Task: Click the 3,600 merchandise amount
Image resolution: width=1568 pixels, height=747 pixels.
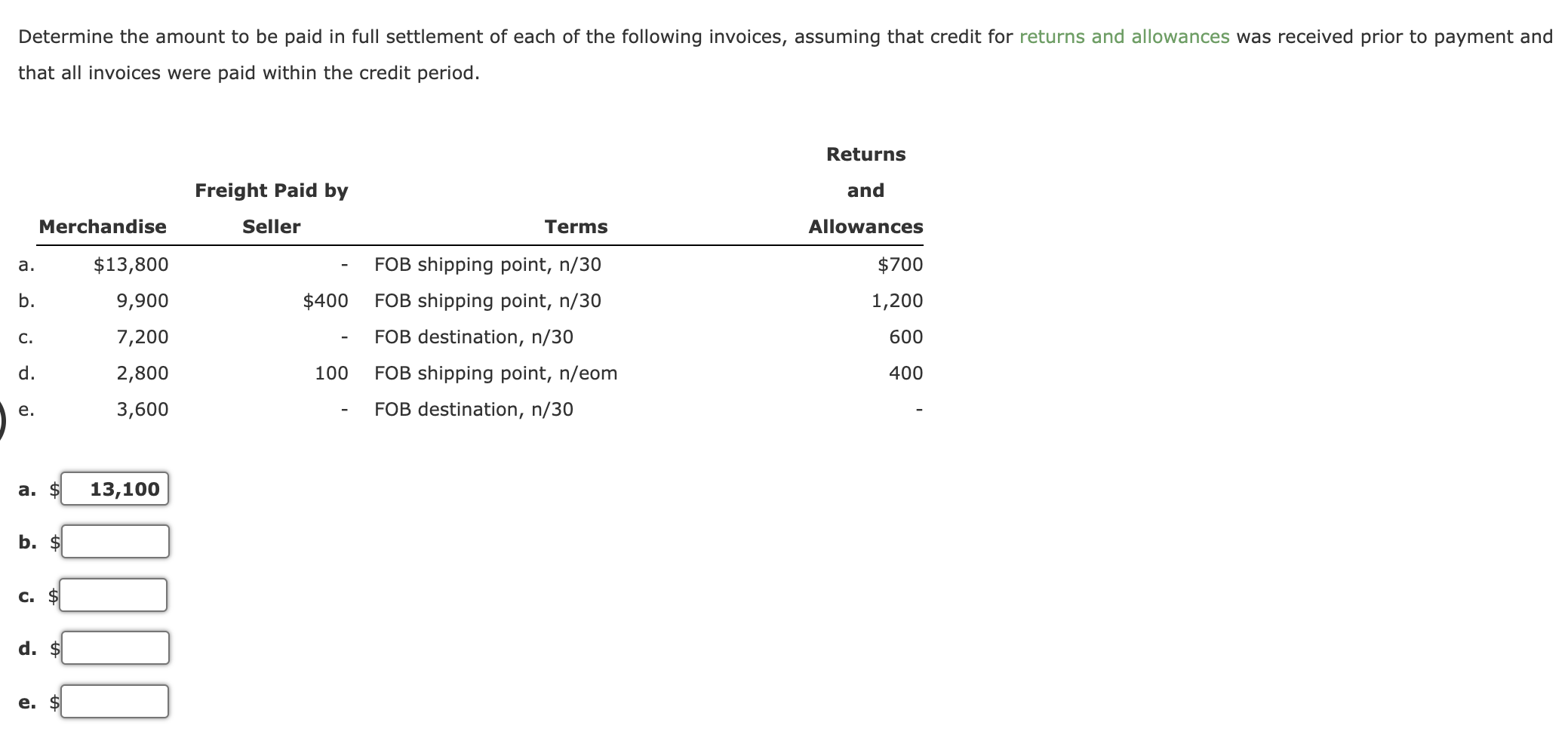Action: pos(143,410)
